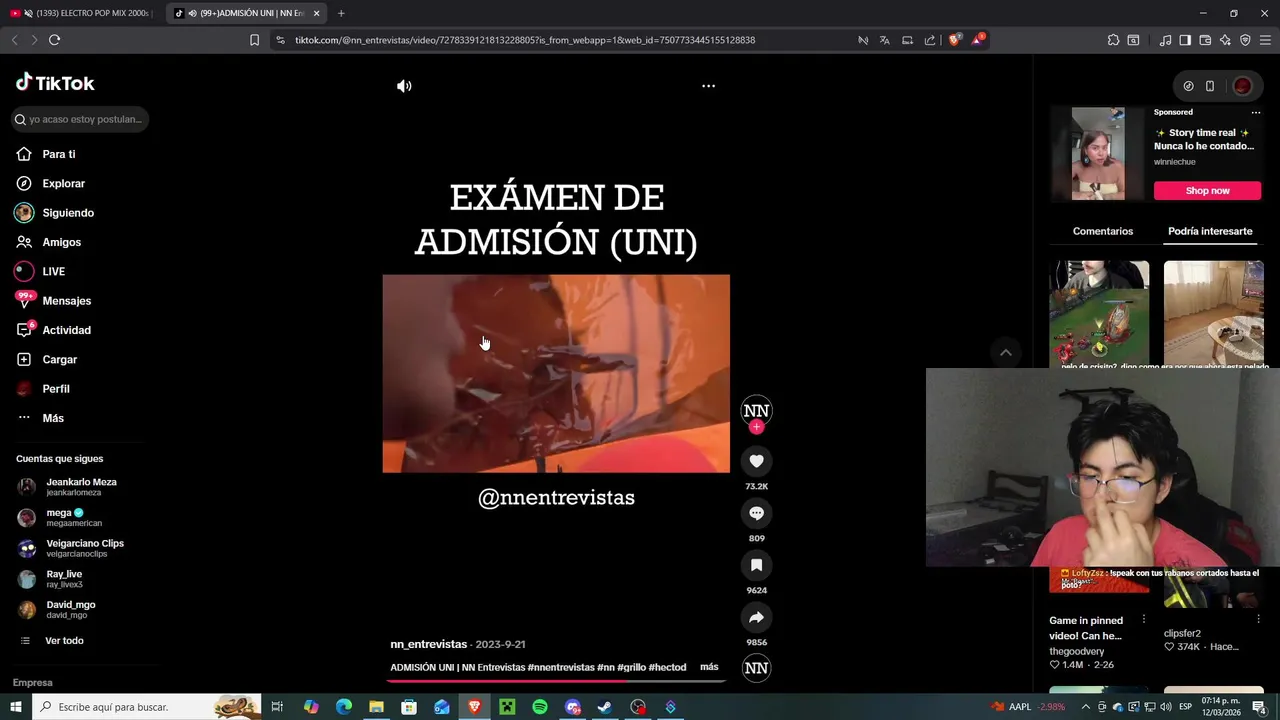The width and height of the screenshot is (1280, 720).
Task: Reload the page in the browser
Action: [x=54, y=40]
